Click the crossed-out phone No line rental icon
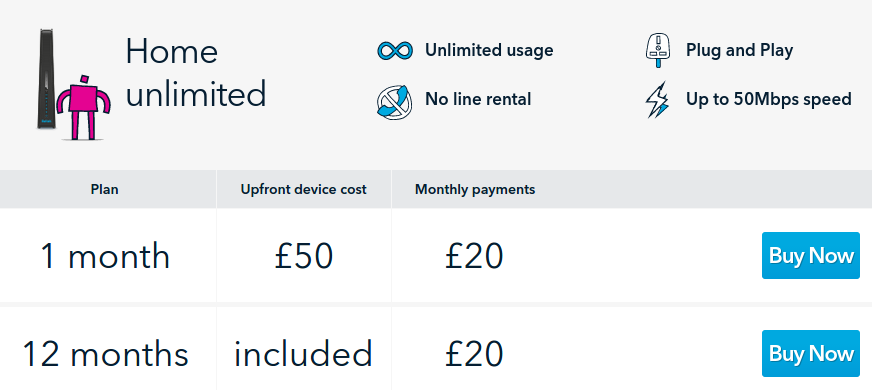 (x=394, y=101)
